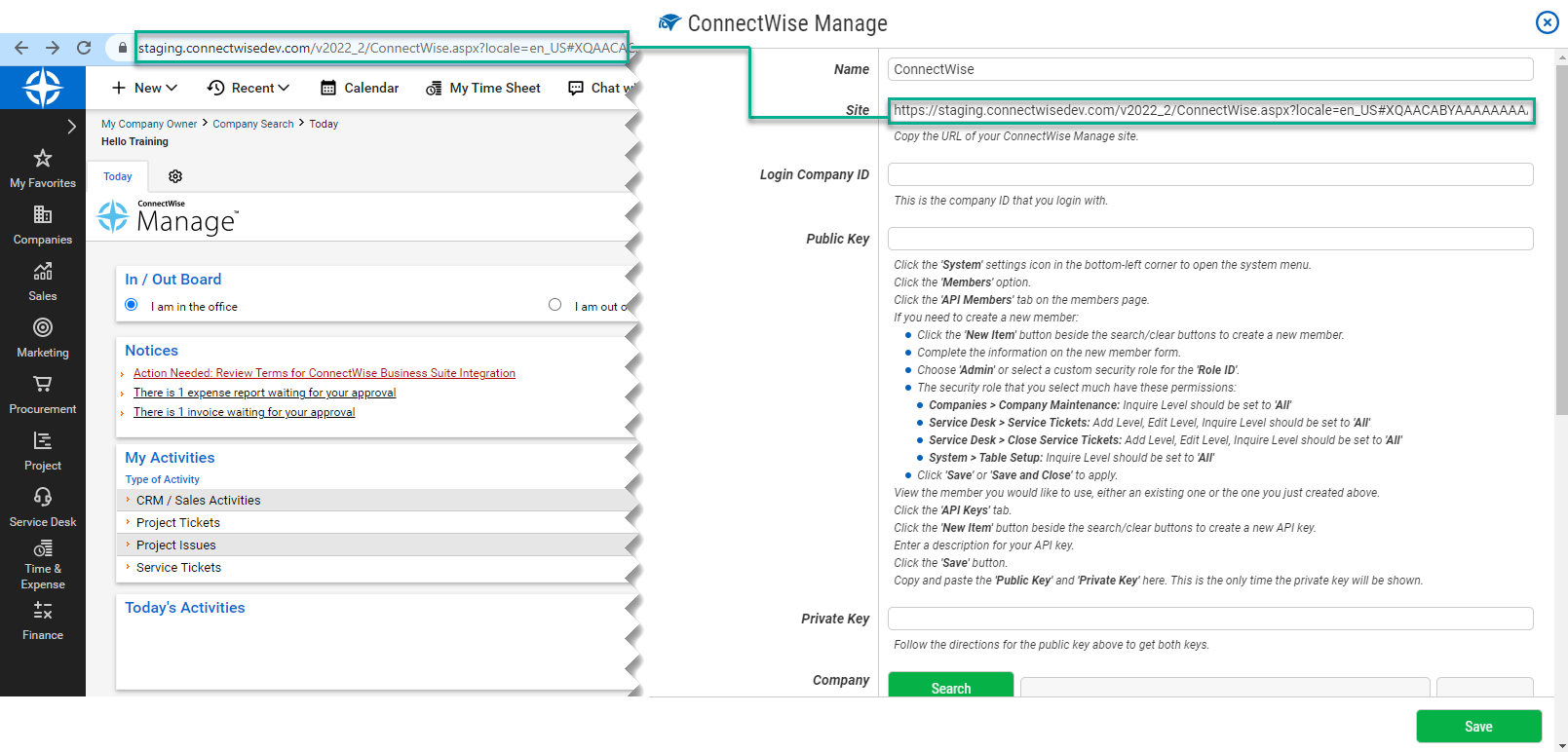
Task: Open Review Terms for Business Suite notice
Action: [x=325, y=373]
